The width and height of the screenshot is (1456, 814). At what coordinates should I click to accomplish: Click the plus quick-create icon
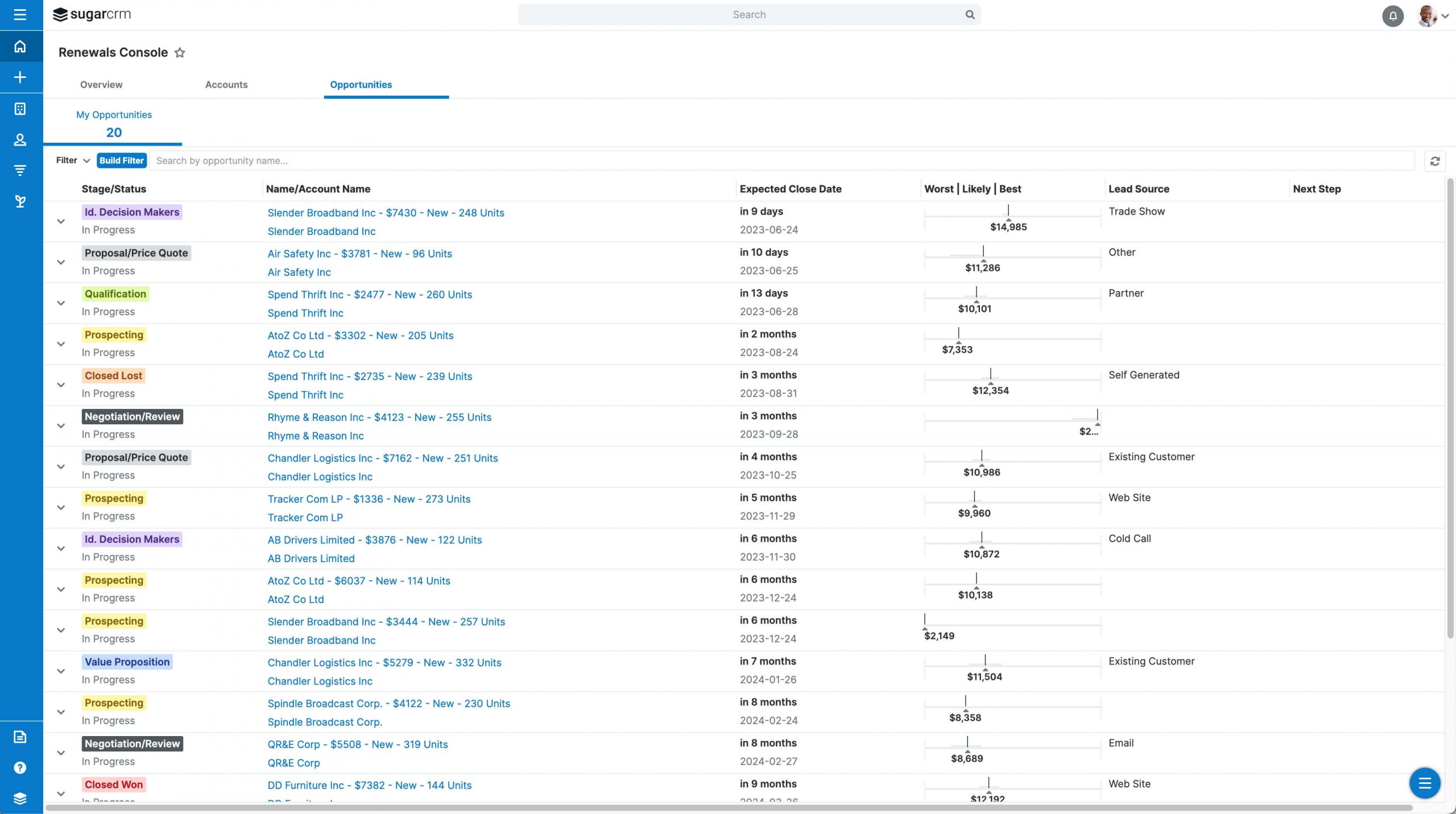pos(20,77)
